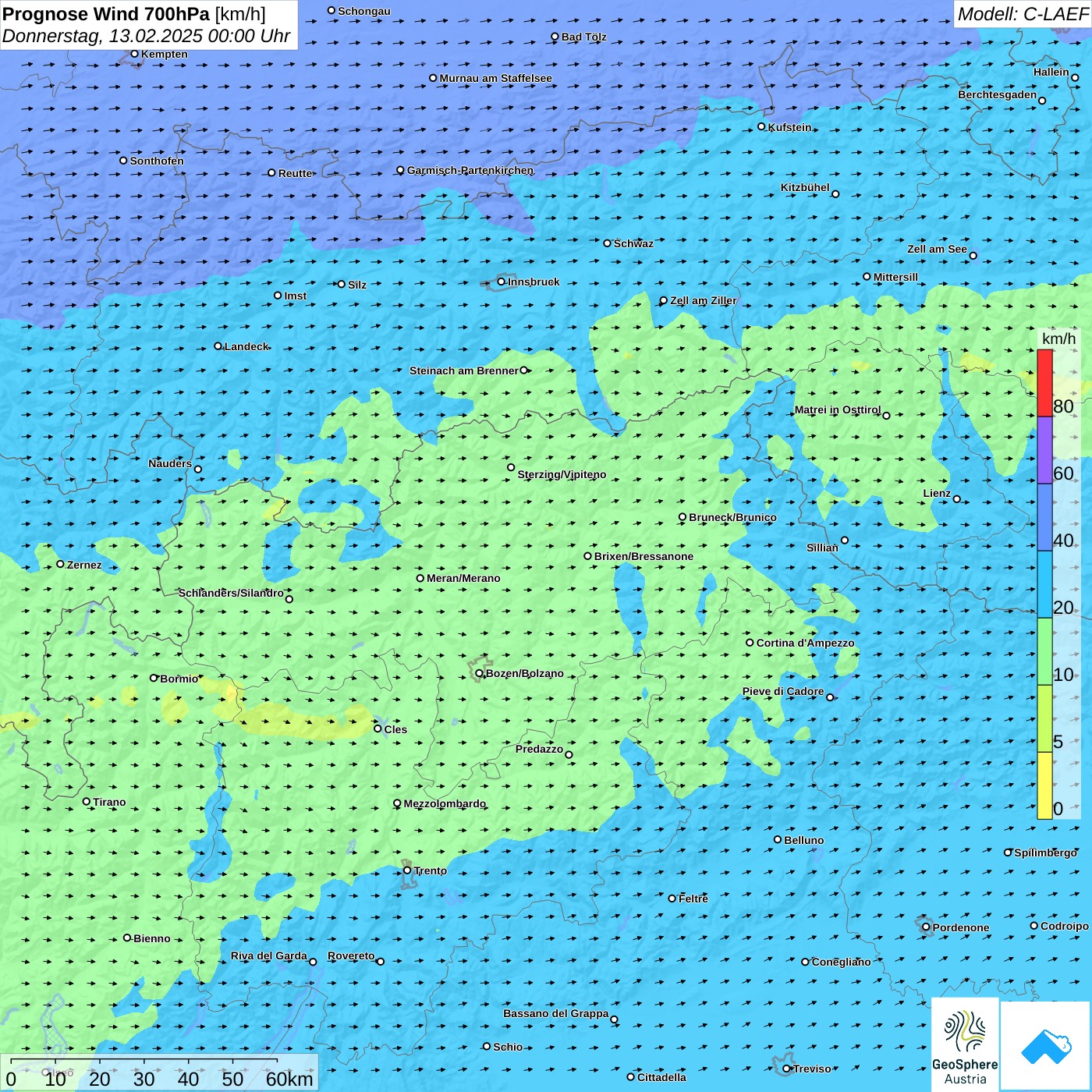Select the purple 60–80 km/h legend band
1092x1092 pixels.
[1044, 450]
